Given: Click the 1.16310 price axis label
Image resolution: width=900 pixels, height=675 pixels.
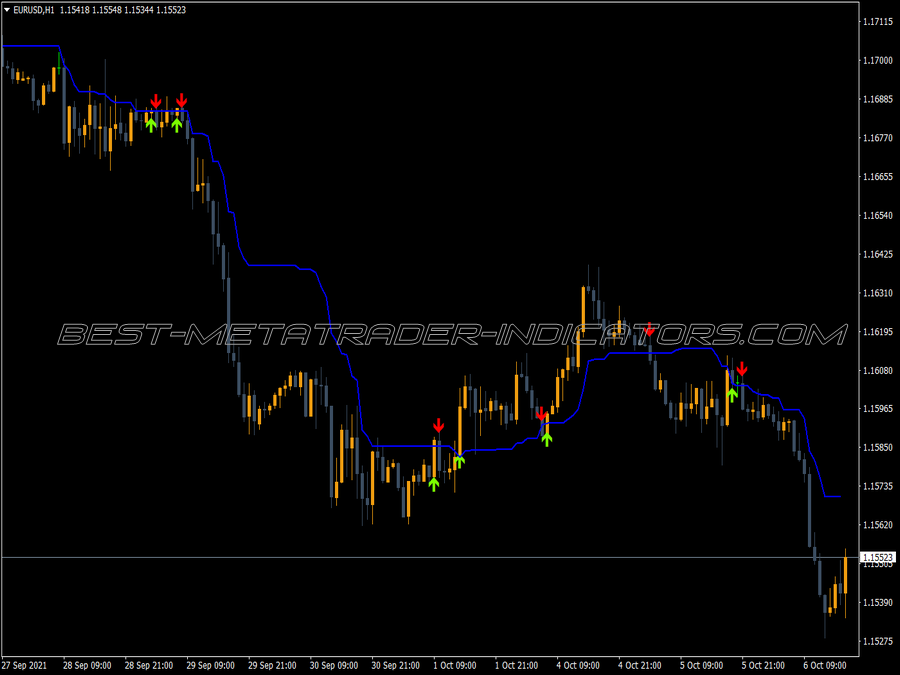Looking at the screenshot, I should pyautogui.click(x=878, y=293).
